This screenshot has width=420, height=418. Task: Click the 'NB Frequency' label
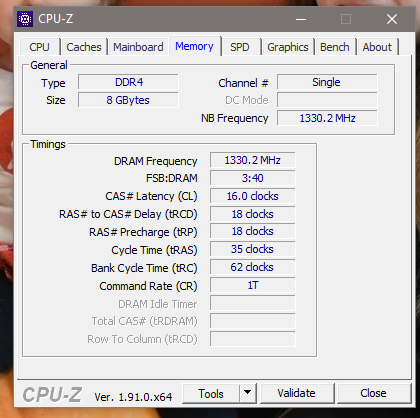click(235, 118)
